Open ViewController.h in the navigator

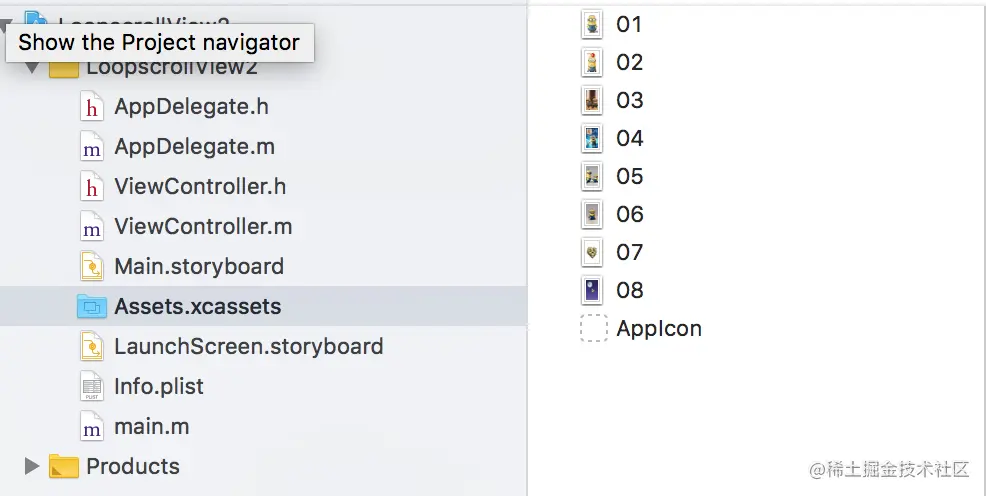[200, 187]
